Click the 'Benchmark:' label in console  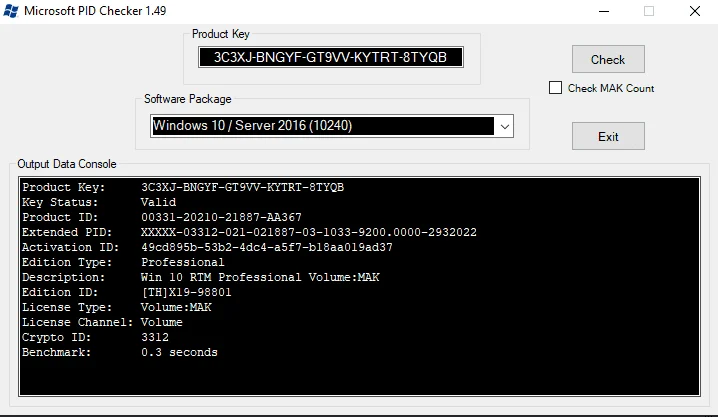tap(56, 352)
